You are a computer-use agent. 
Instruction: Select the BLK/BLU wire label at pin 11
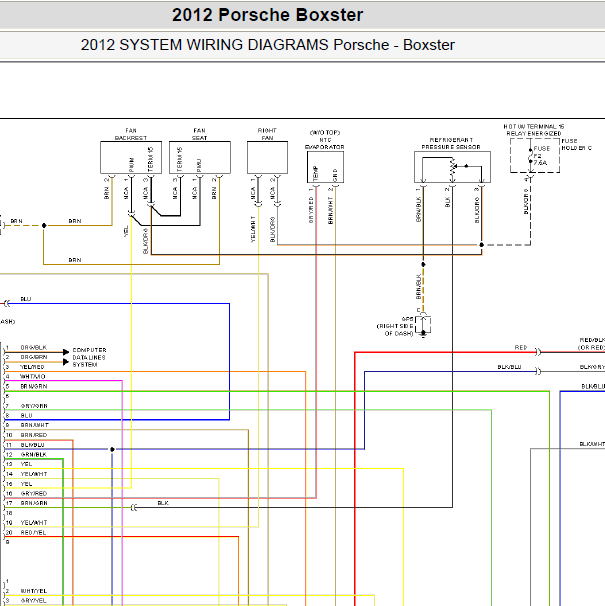click(x=32, y=445)
